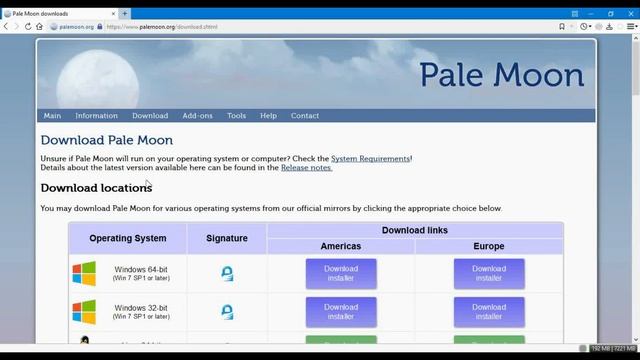Open signature icon for Windows 64-bit
The image size is (640, 360).
pyautogui.click(x=227, y=273)
